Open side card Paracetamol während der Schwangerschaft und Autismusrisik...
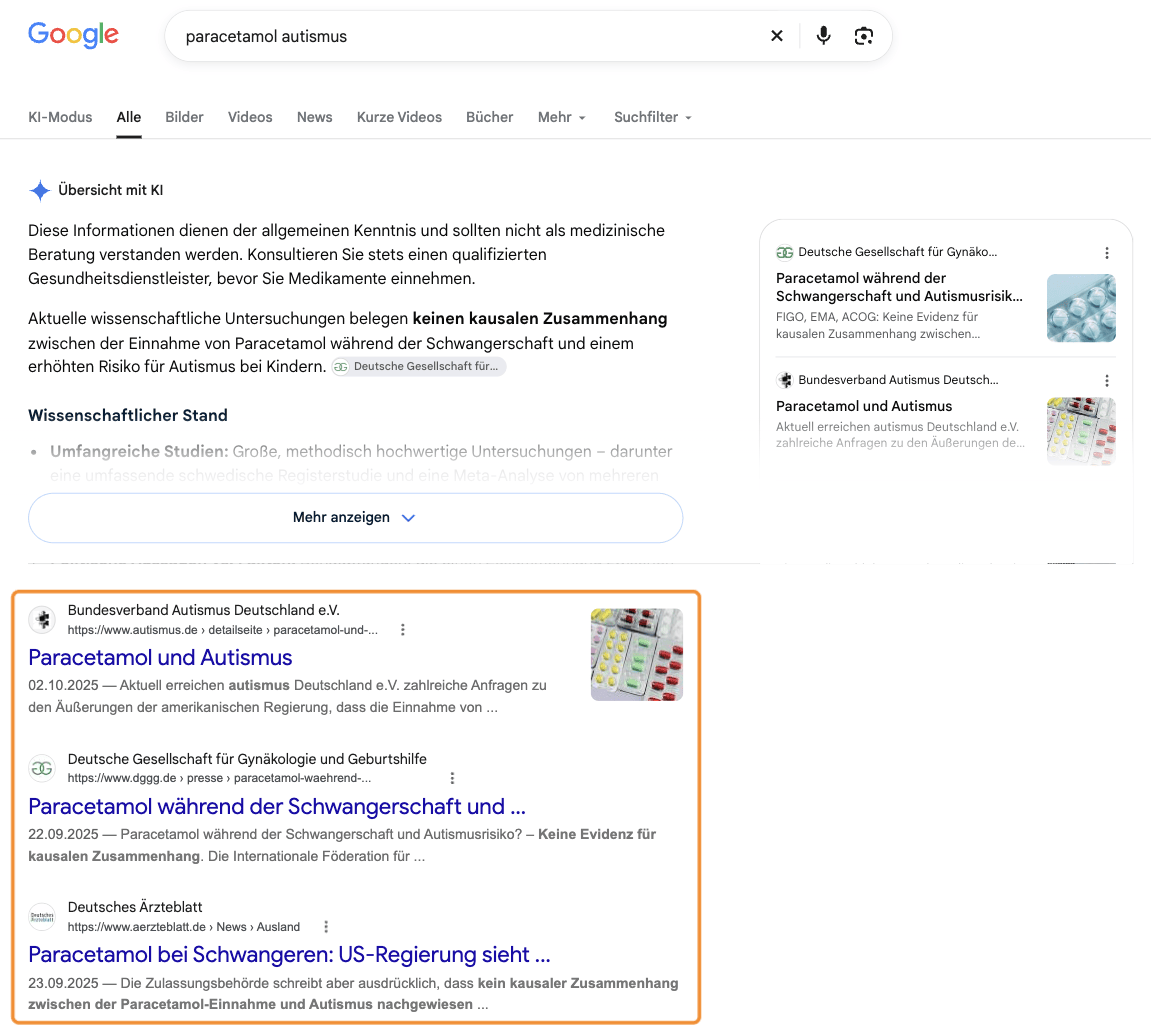The height and width of the screenshot is (1036, 1151). pyautogui.click(x=899, y=287)
